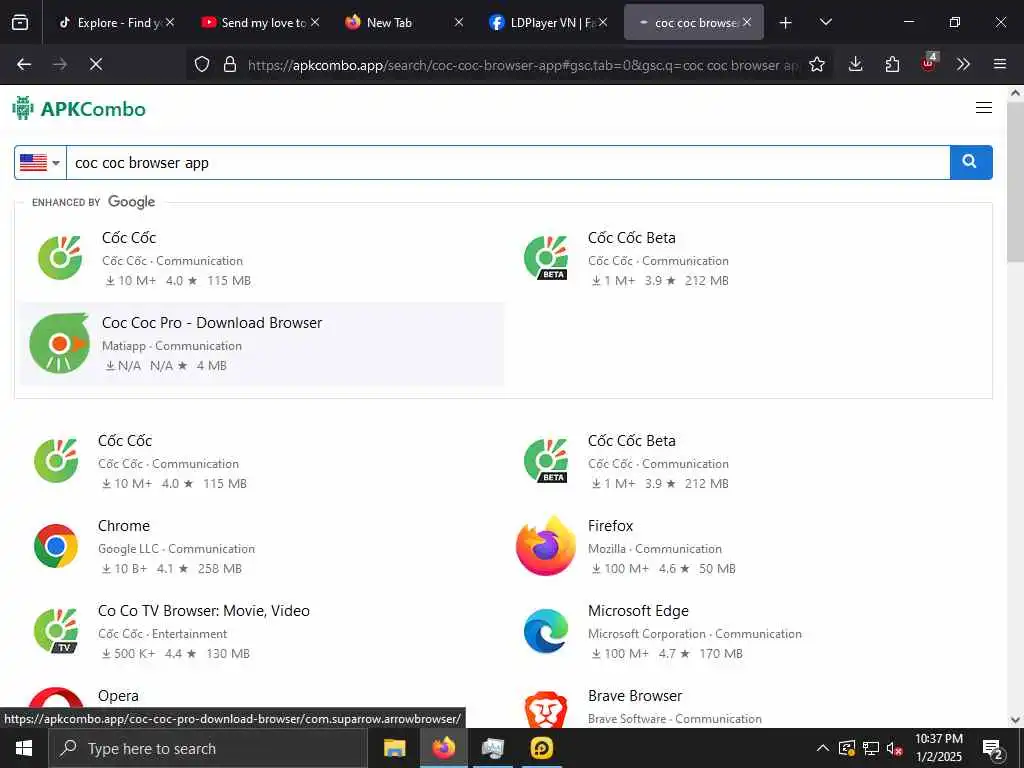Open the Microsoft Edge result title
Screen dimensions: 1024x768
pos(638,611)
